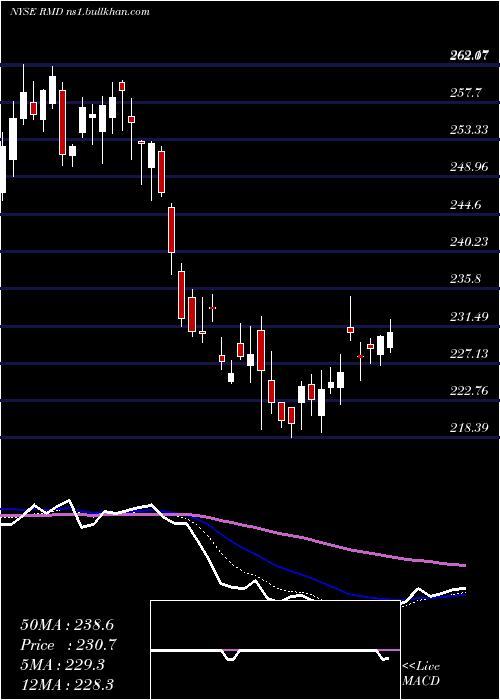Viewport: 500px width, 700px height.
Task: Click the <<Live MACD label
Action: coord(421,674)
